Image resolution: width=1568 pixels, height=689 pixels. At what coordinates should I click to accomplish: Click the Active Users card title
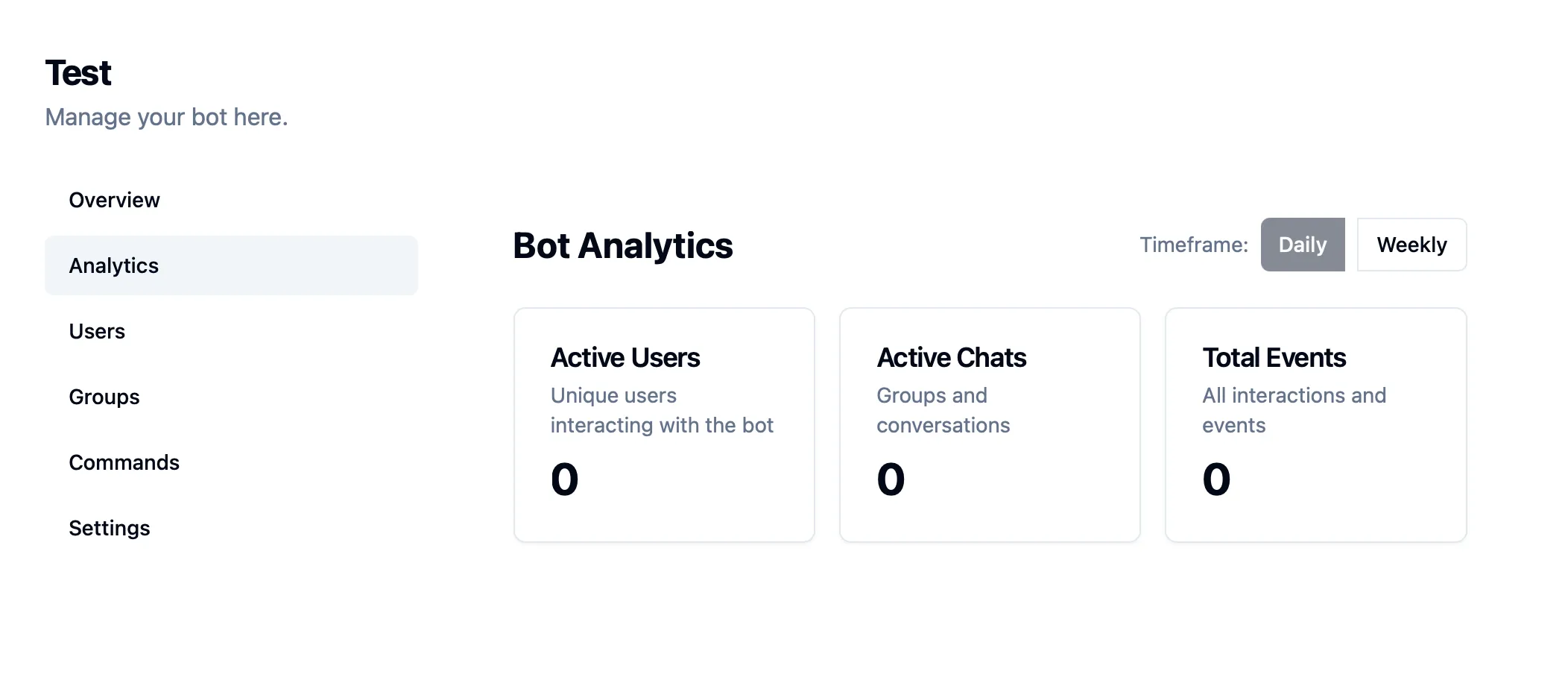pos(625,358)
